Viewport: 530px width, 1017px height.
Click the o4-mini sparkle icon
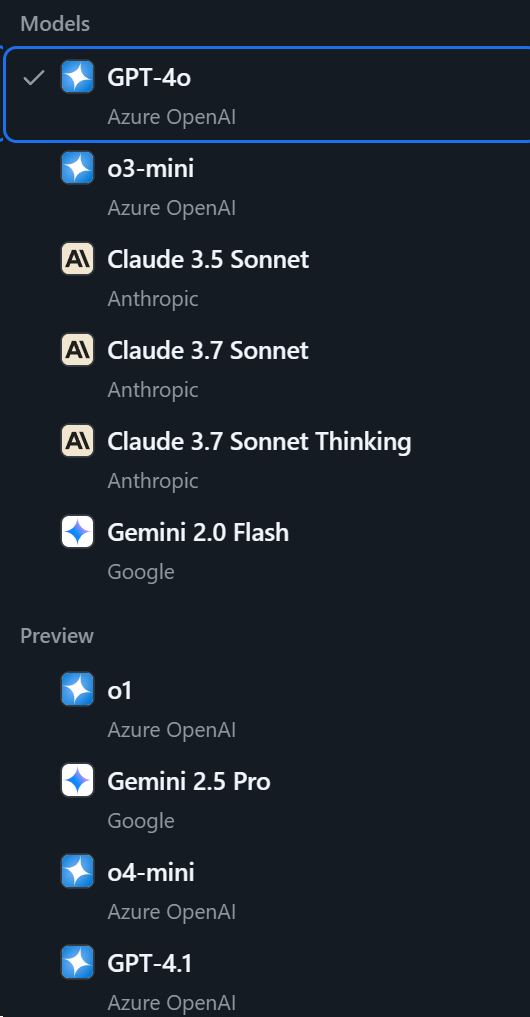[78, 872]
